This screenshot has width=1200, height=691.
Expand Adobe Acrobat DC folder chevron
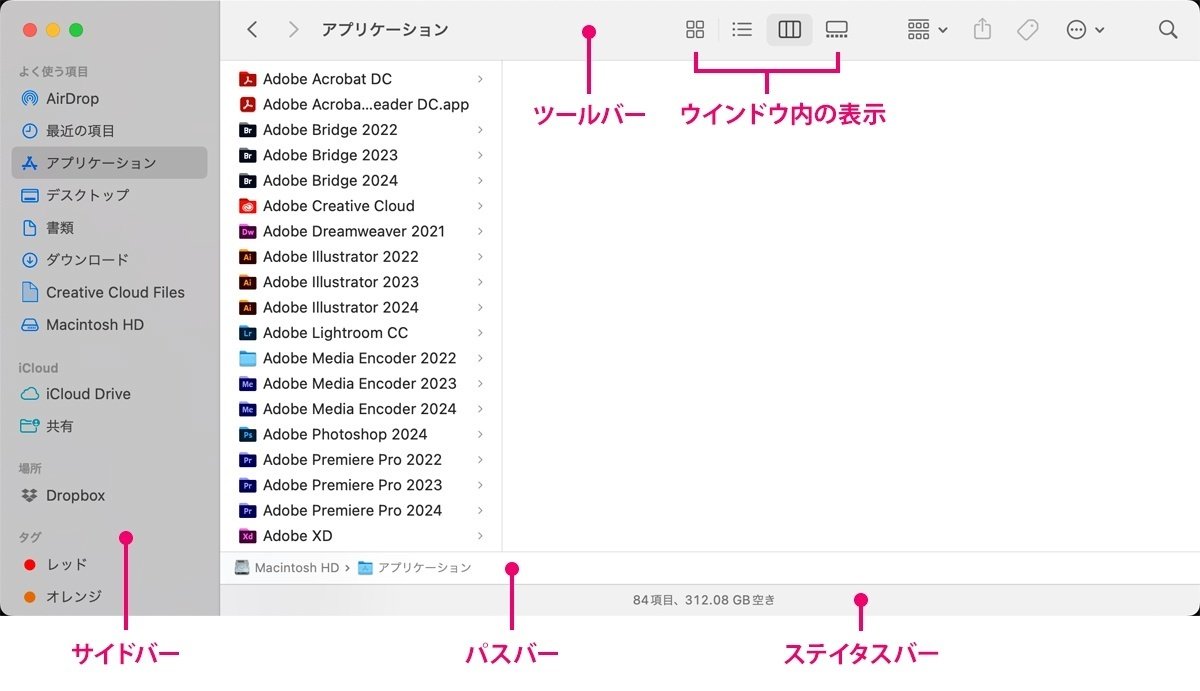(481, 79)
